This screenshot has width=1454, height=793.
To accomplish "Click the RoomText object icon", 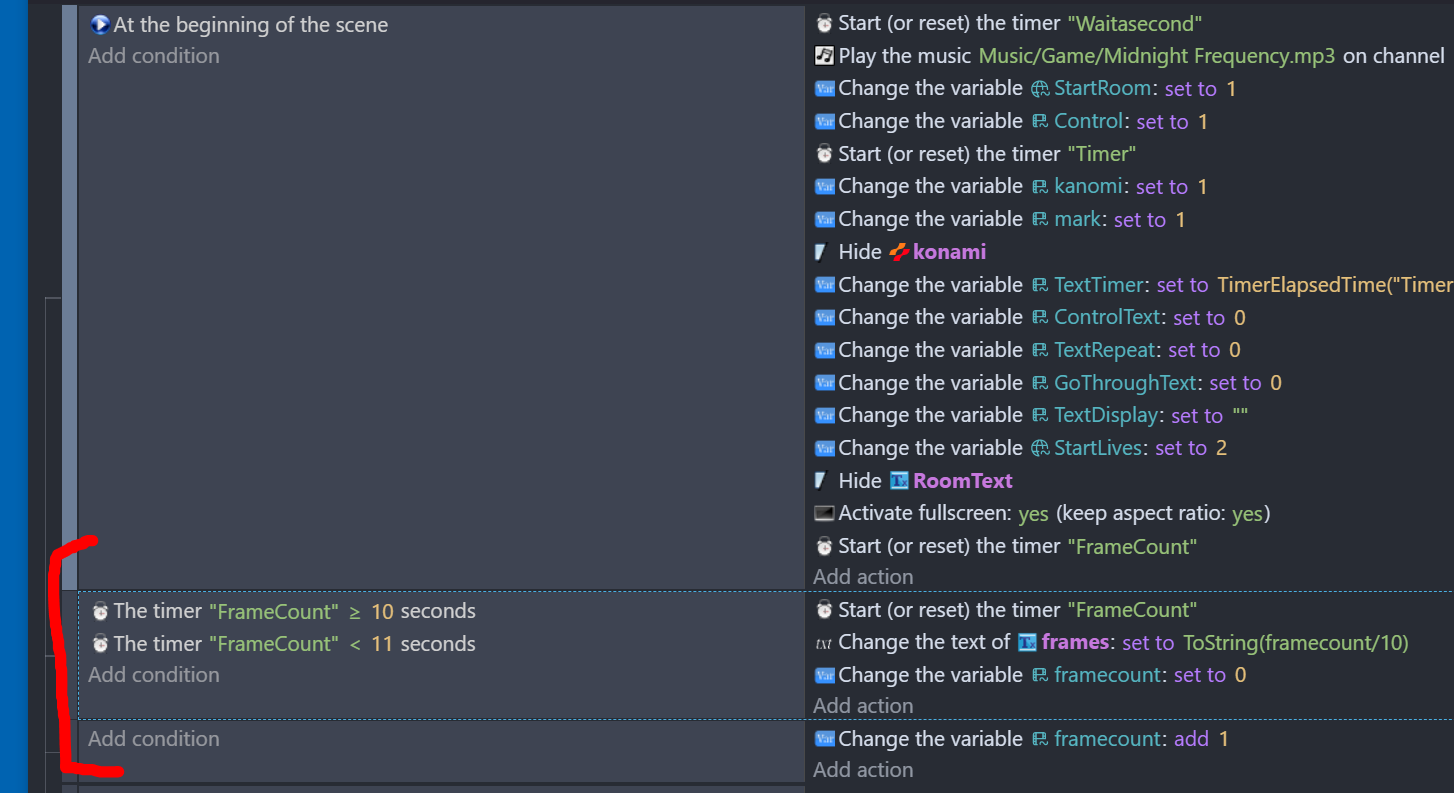I will [x=899, y=481].
